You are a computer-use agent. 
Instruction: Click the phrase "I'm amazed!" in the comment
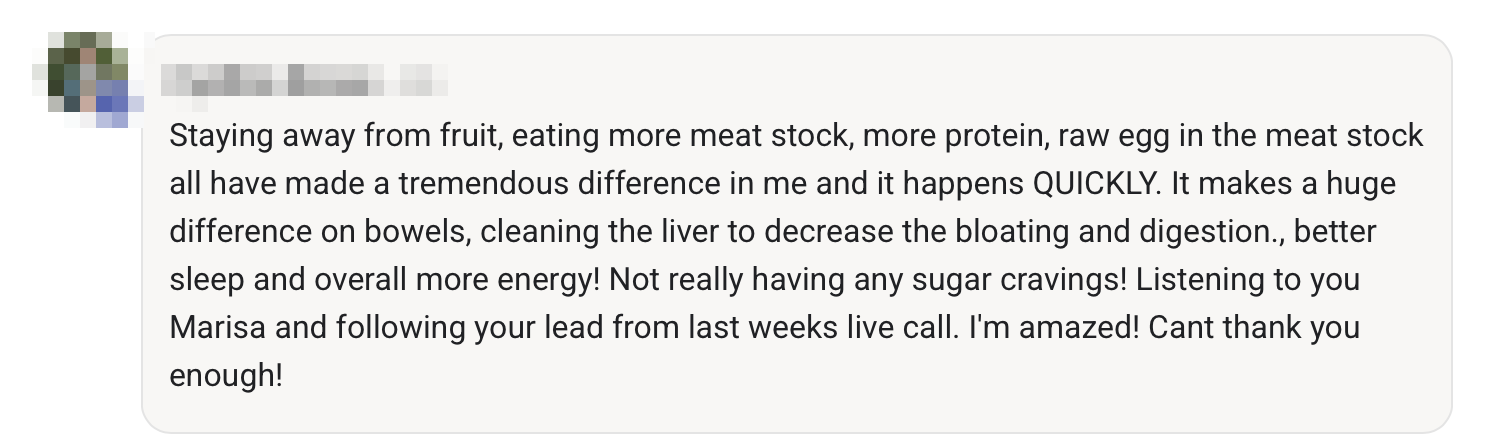pos(1056,328)
